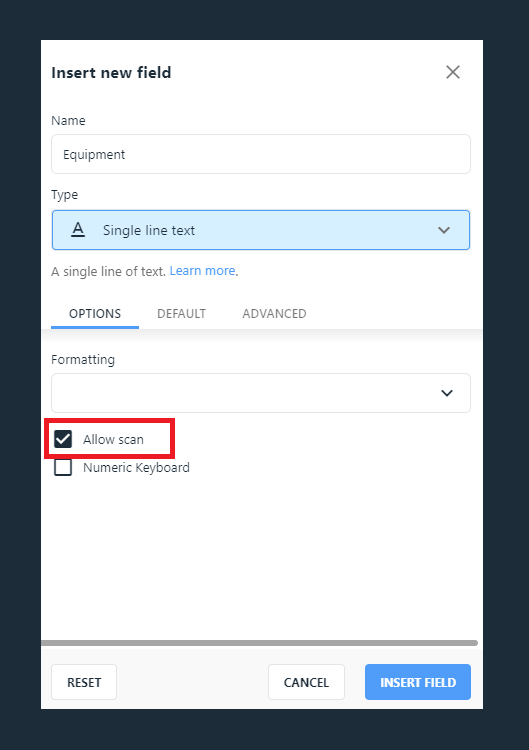This screenshot has height=750, width=529.
Task: Click the Formatting field label
Action: click(x=83, y=360)
